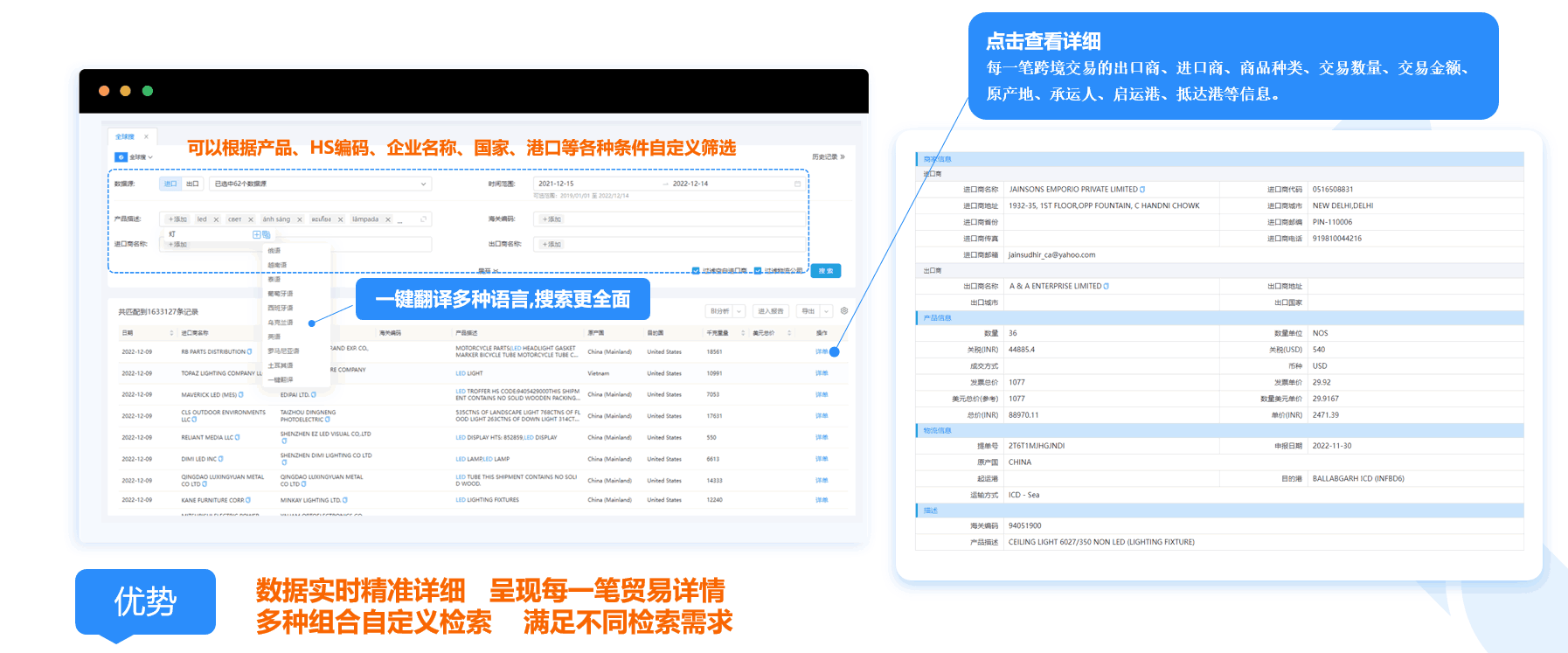Select 全球搜 tab at top
The width and height of the screenshot is (1568, 653).
pos(125,136)
